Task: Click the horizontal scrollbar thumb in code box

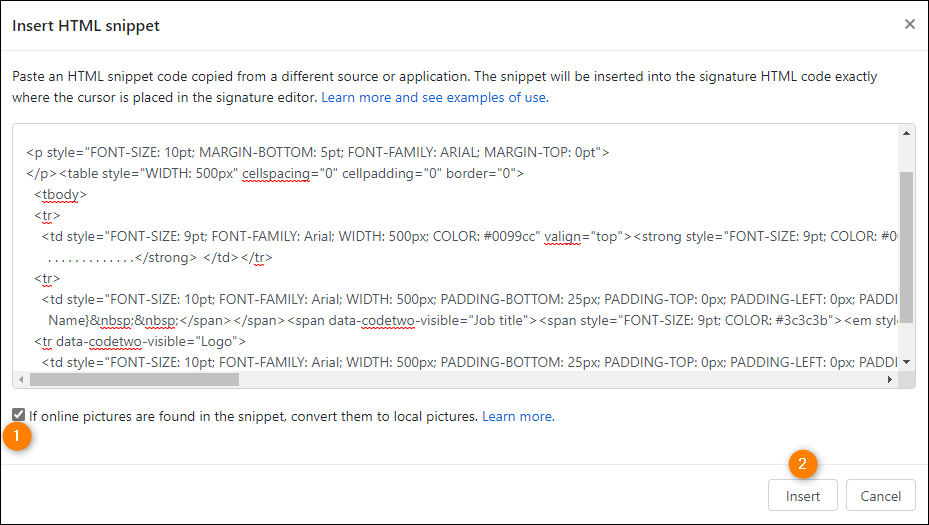Action: (134, 379)
